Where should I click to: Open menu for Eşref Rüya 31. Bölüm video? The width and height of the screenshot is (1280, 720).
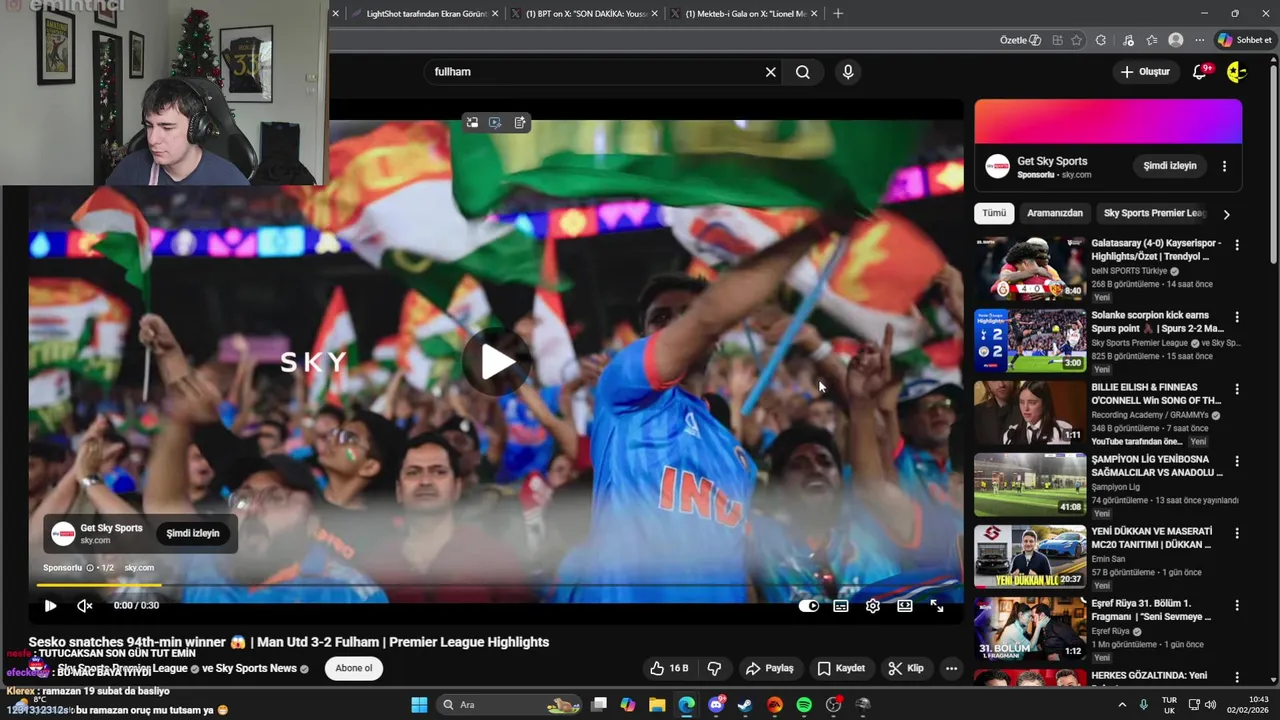(x=1237, y=605)
